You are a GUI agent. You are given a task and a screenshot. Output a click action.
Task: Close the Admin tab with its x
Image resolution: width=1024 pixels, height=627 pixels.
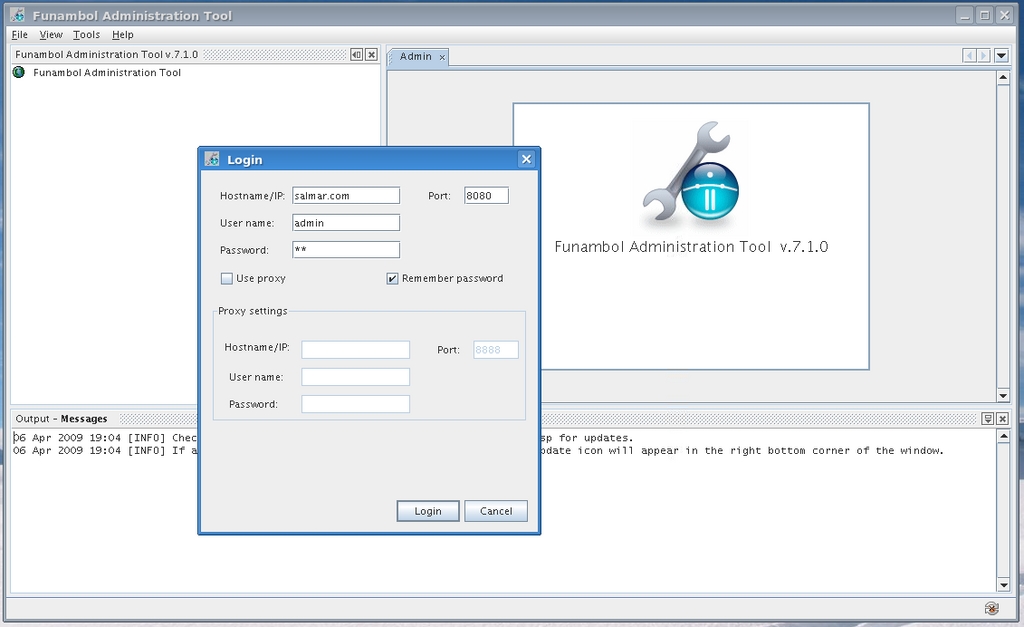point(442,57)
